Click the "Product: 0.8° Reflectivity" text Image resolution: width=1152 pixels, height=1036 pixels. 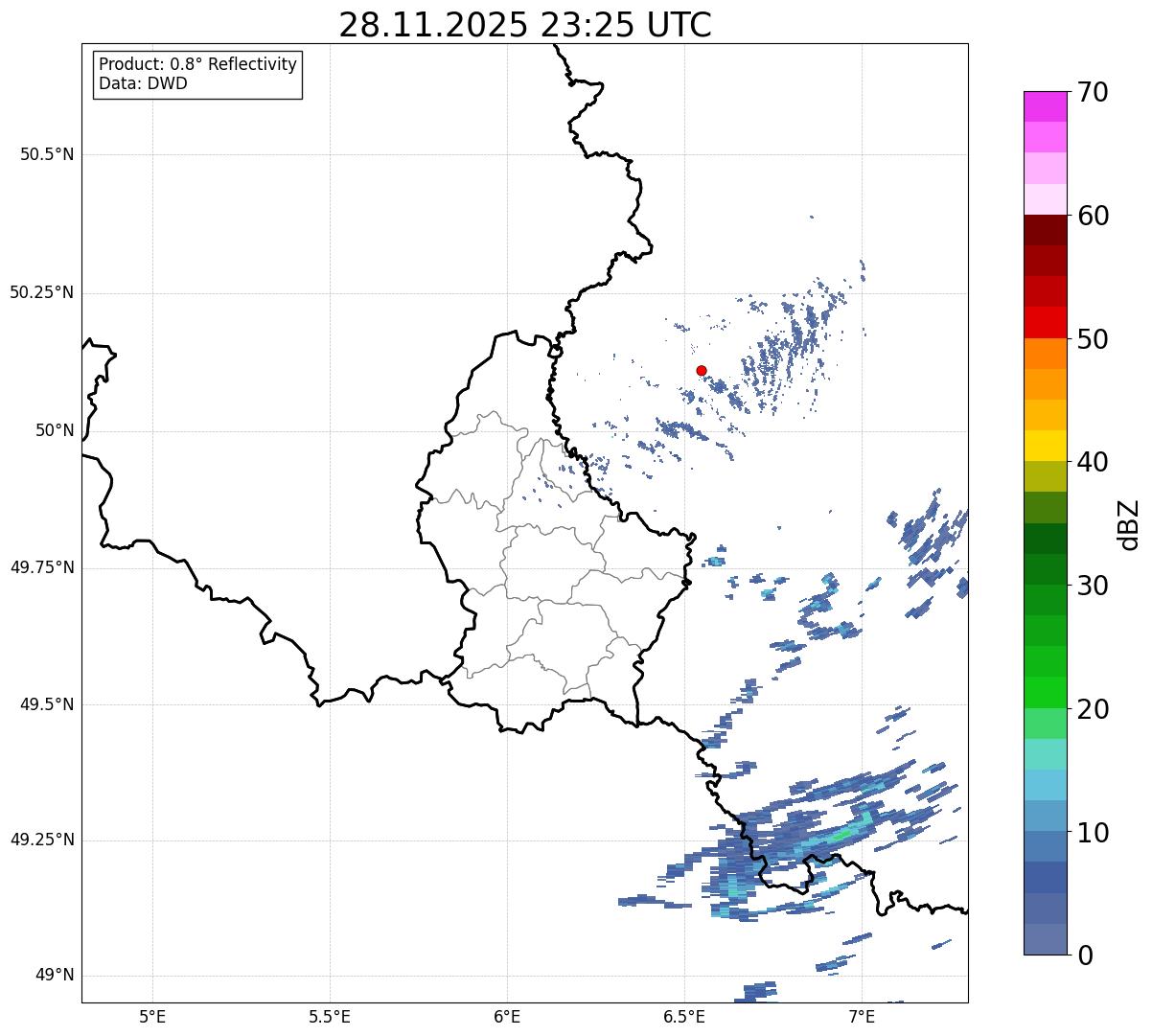click(198, 64)
